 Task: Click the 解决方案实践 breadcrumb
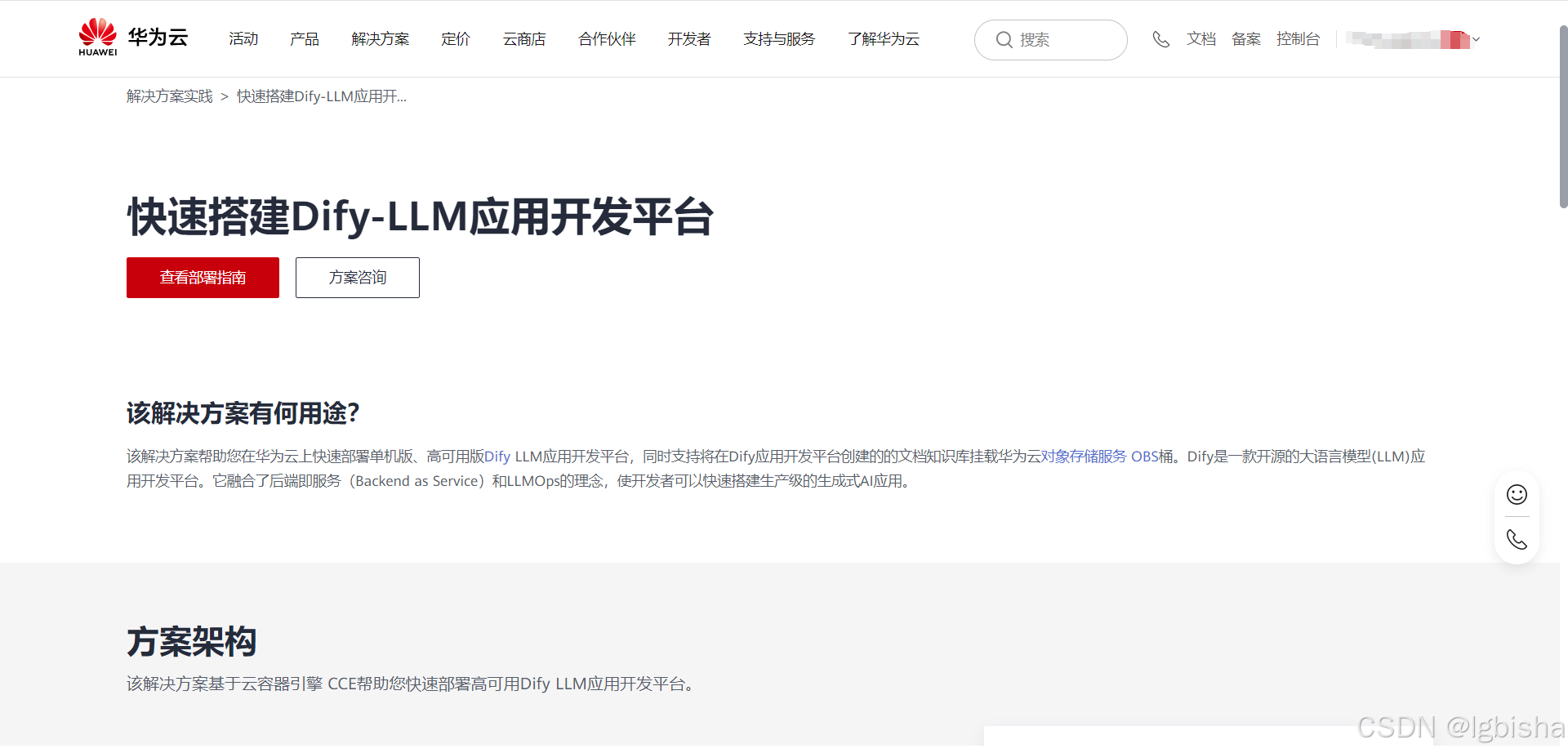(x=170, y=96)
